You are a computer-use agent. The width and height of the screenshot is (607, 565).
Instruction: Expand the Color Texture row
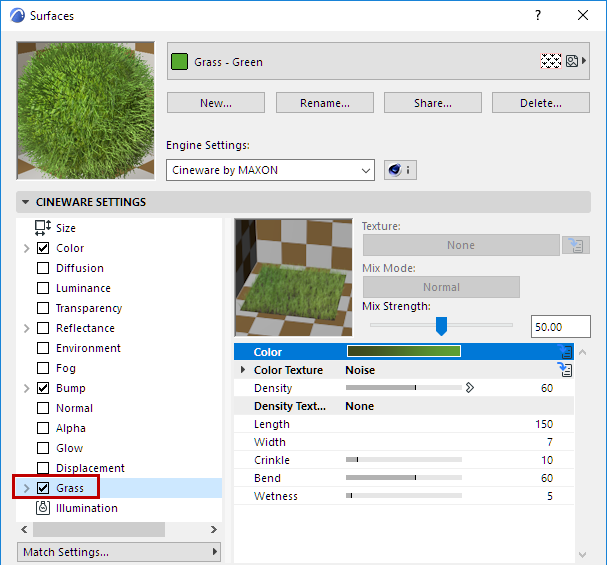[x=243, y=370]
